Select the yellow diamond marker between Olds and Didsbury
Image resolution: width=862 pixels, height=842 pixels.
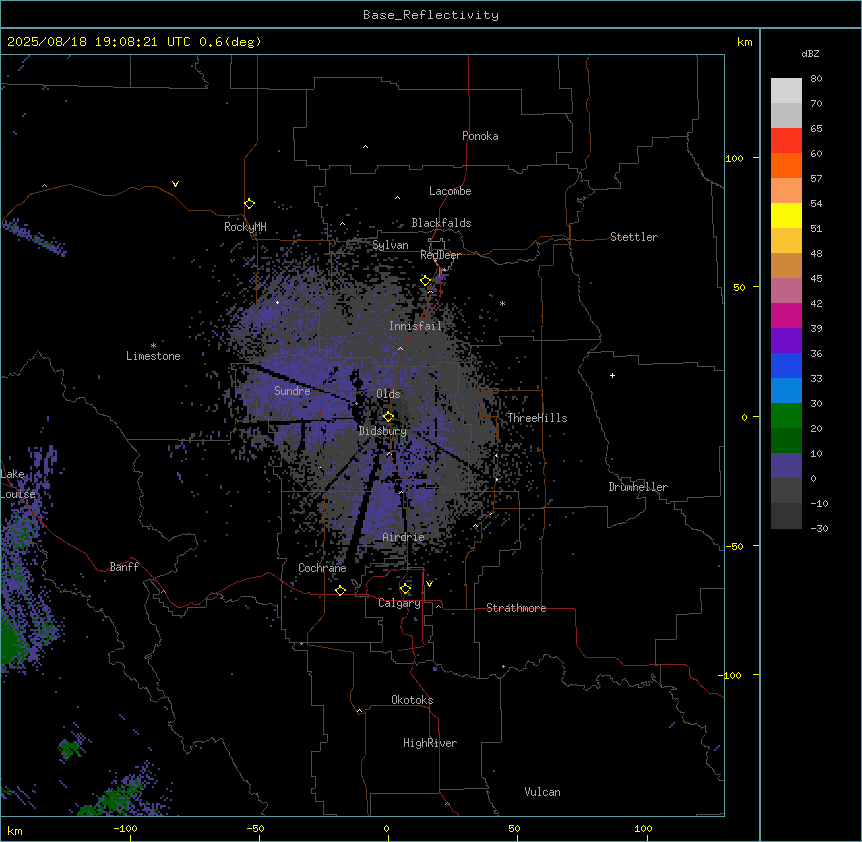coord(389,417)
